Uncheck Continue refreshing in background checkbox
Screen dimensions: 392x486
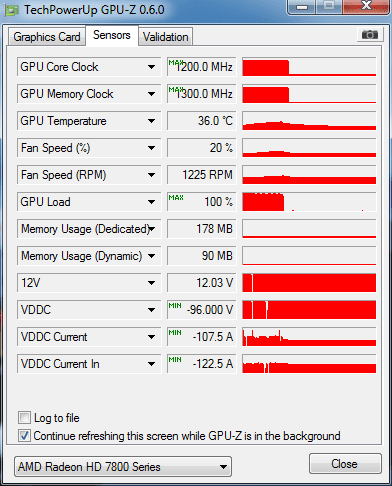24,435
